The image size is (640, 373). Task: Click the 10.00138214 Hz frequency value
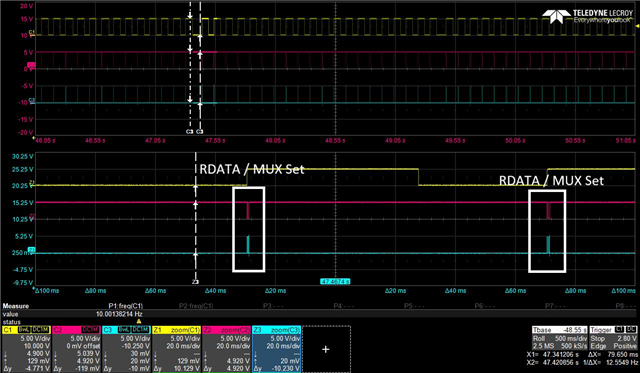pyautogui.click(x=120, y=314)
